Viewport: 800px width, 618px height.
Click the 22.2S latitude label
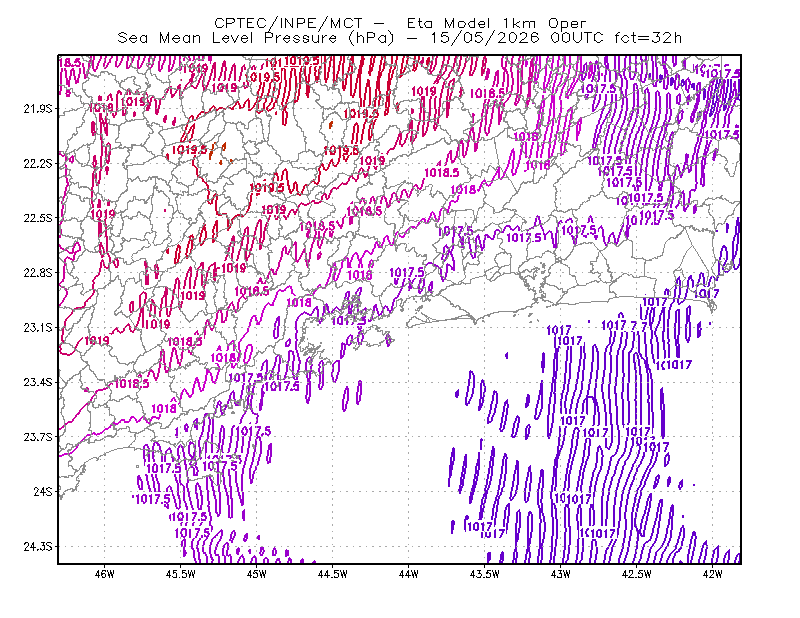[37, 163]
